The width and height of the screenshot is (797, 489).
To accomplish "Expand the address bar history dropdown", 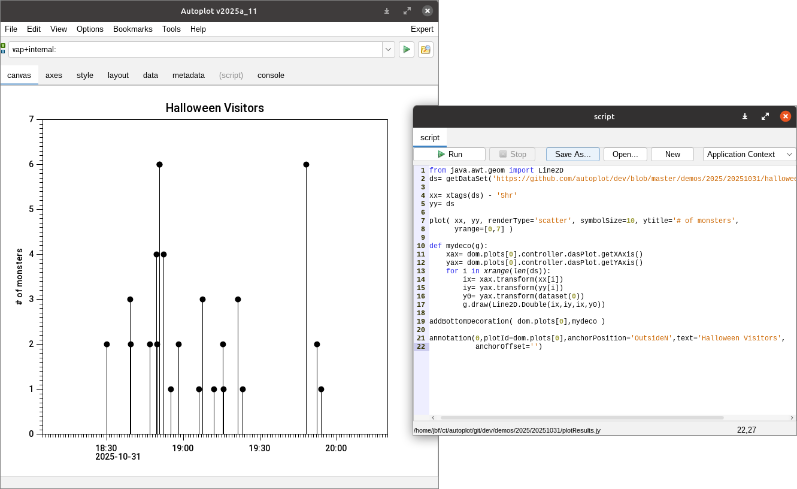I will pyautogui.click(x=387, y=49).
